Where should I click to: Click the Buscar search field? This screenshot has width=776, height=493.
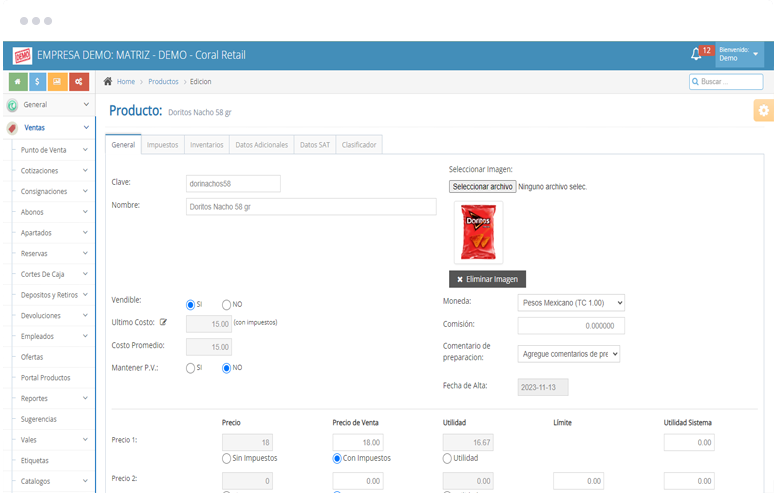pos(726,82)
